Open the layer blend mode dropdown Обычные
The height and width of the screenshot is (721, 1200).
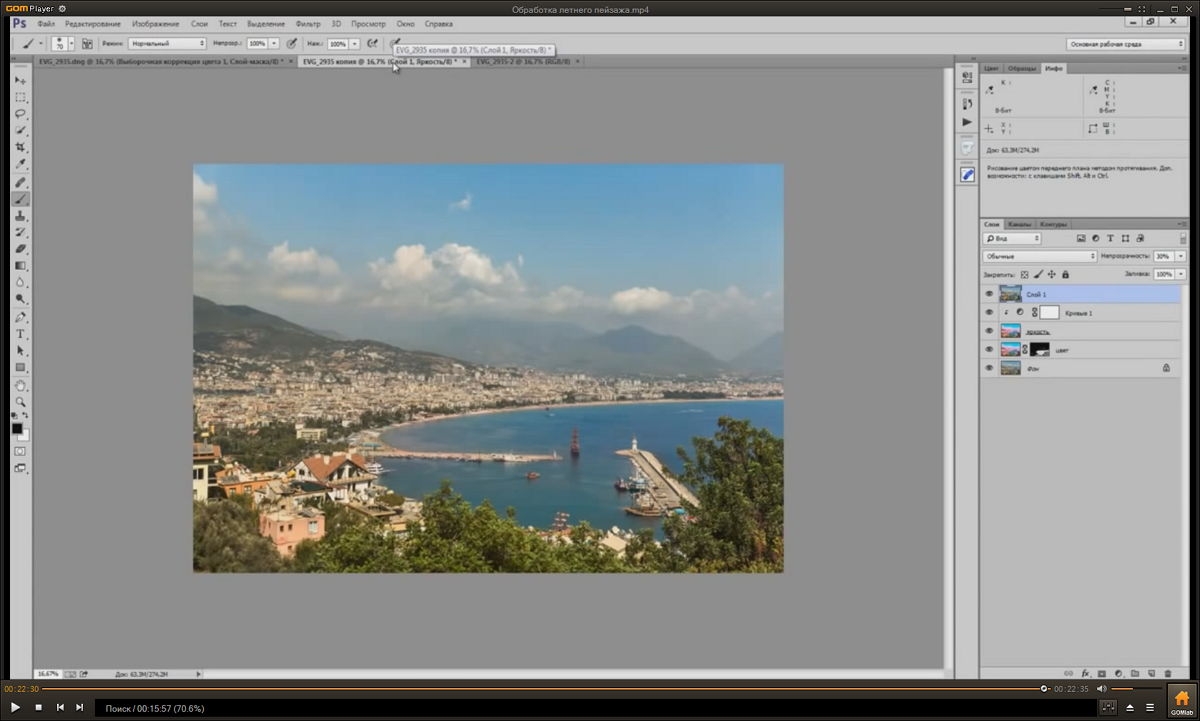[x=1040, y=257]
